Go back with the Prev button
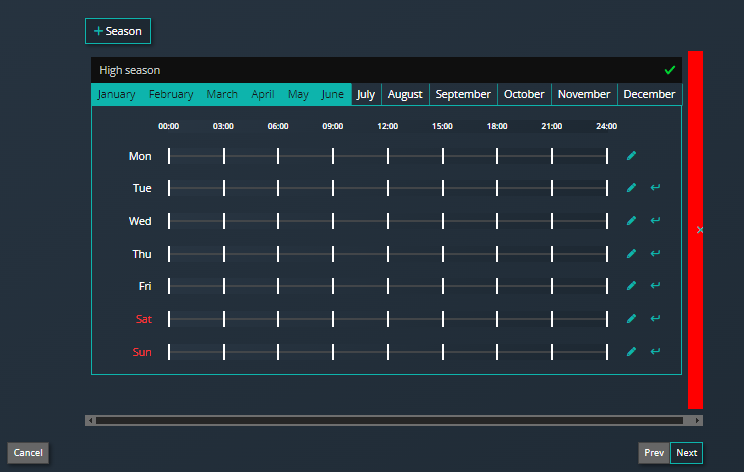The width and height of the screenshot is (744, 472). 654,453
